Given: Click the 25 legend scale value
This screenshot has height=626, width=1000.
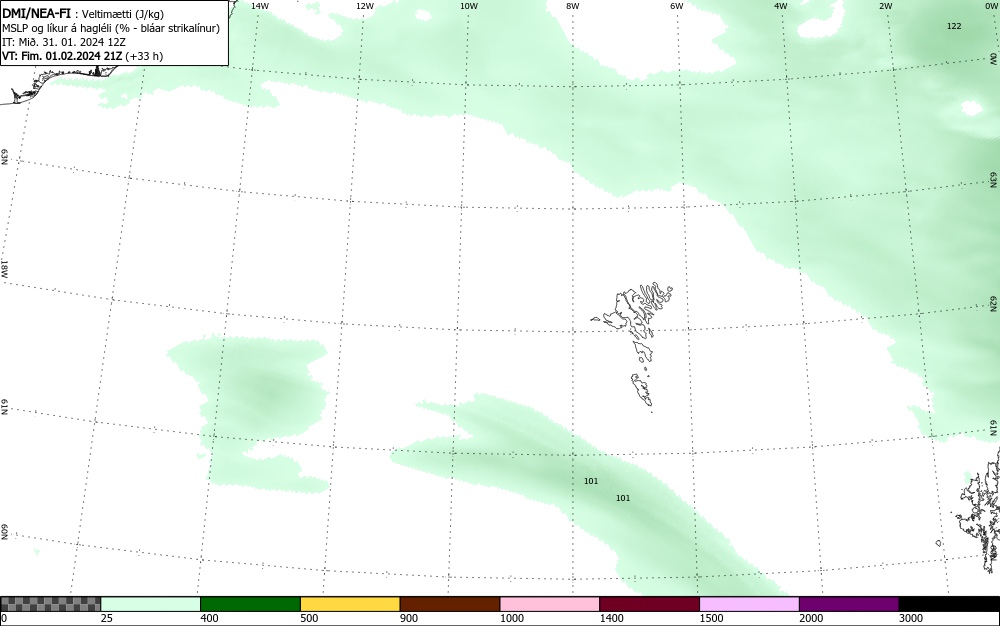Looking at the screenshot, I should pyautogui.click(x=107, y=618).
